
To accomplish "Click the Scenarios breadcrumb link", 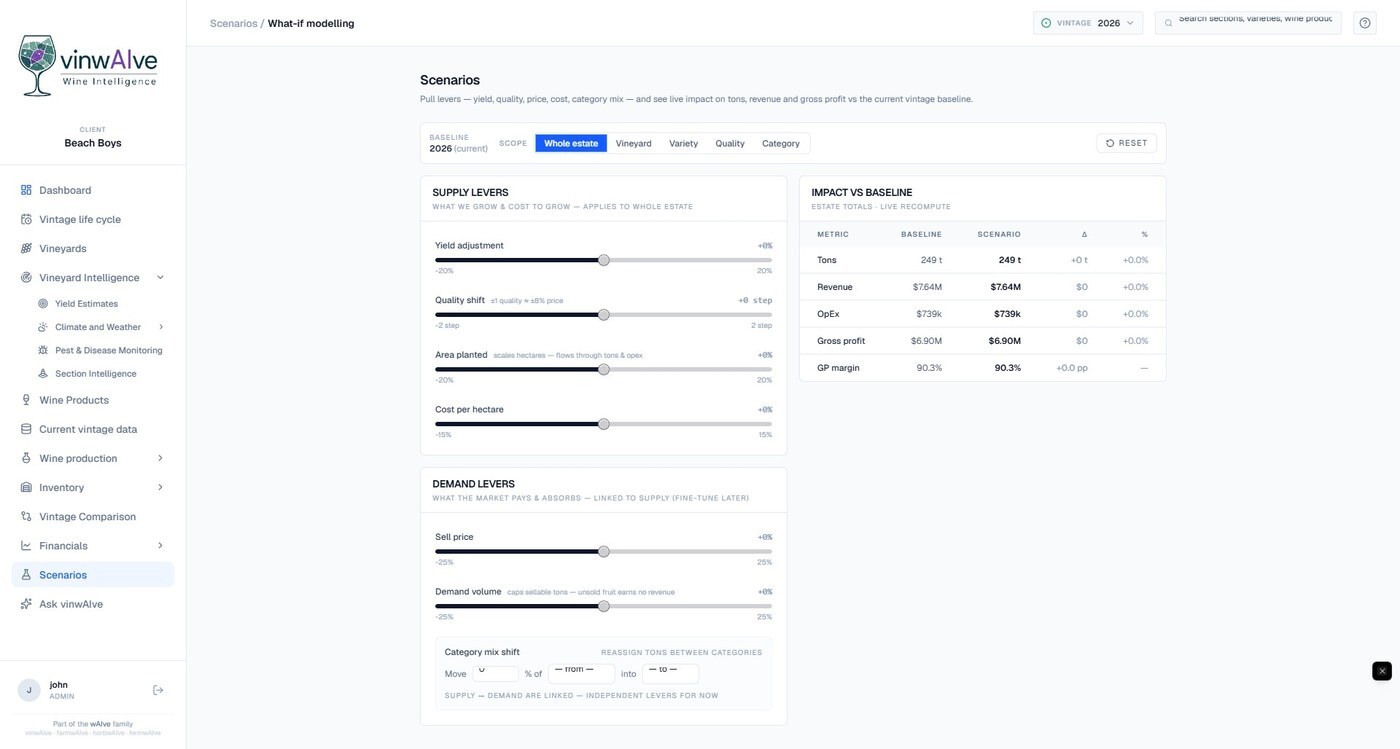I will click(x=233, y=23).
